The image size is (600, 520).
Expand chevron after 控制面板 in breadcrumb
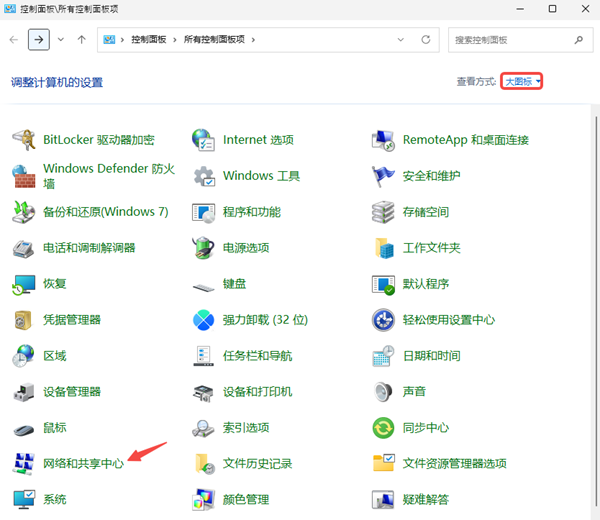click(174, 40)
